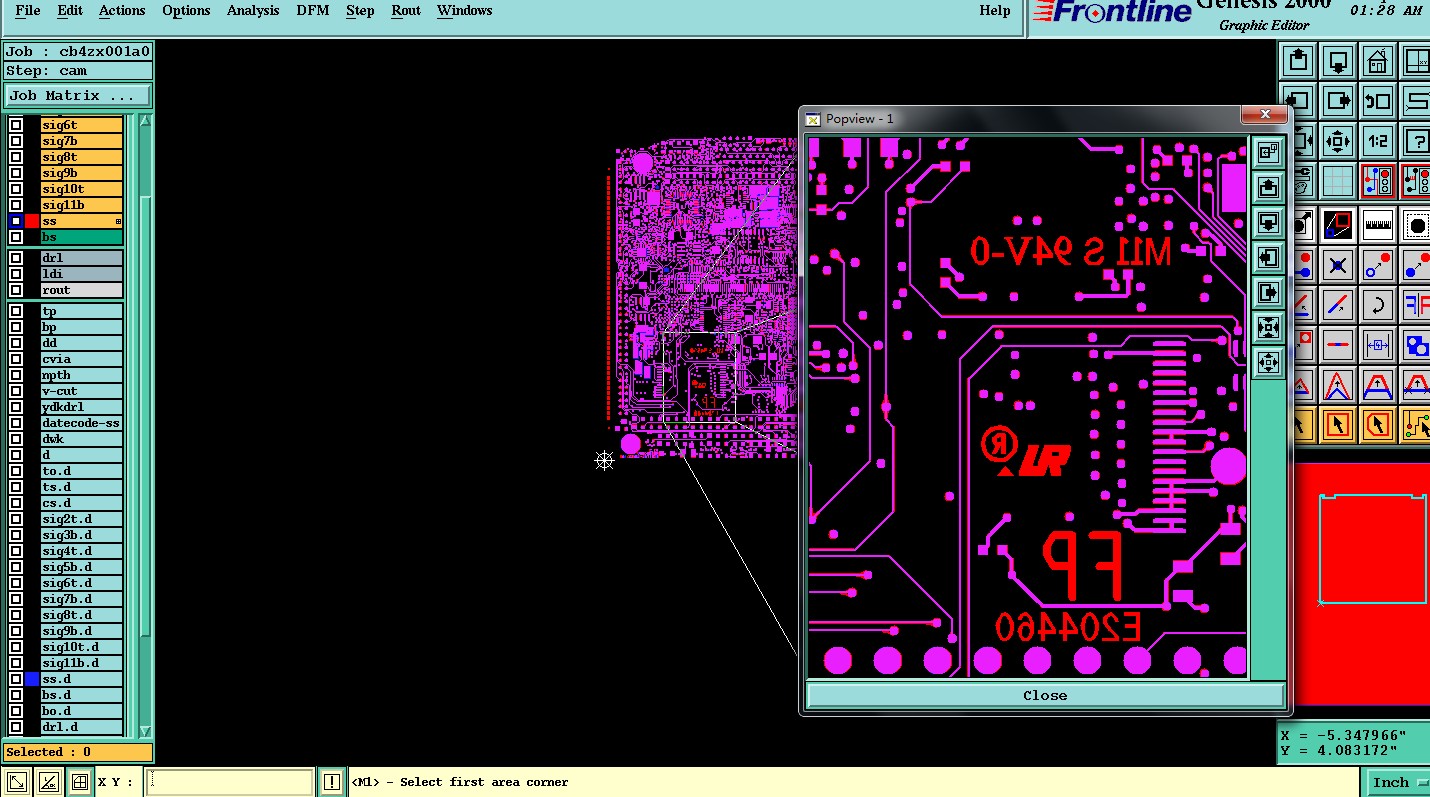This screenshot has width=1430, height=797.
Task: Click the blue color swatch on ss.d layer
Action: click(x=32, y=679)
